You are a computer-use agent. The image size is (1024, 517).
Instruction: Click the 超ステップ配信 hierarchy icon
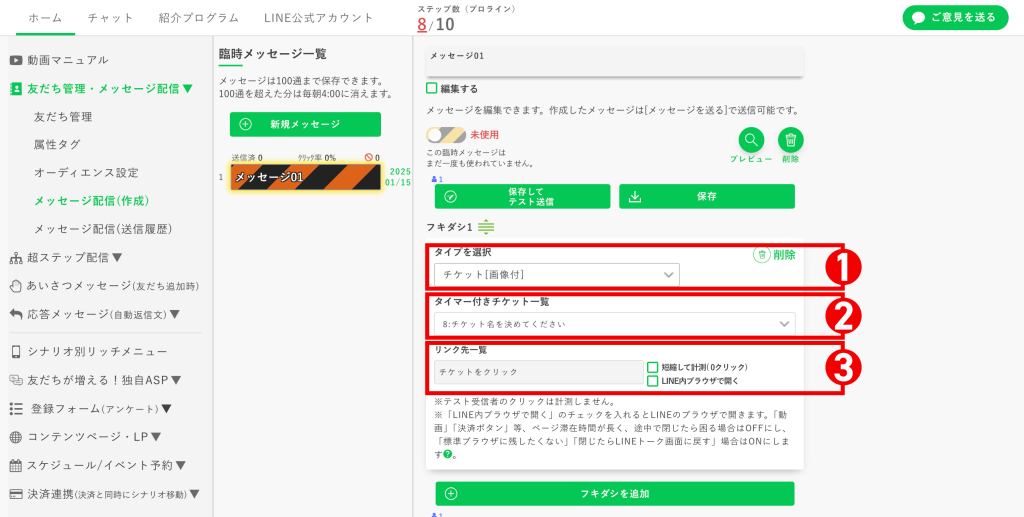16,258
